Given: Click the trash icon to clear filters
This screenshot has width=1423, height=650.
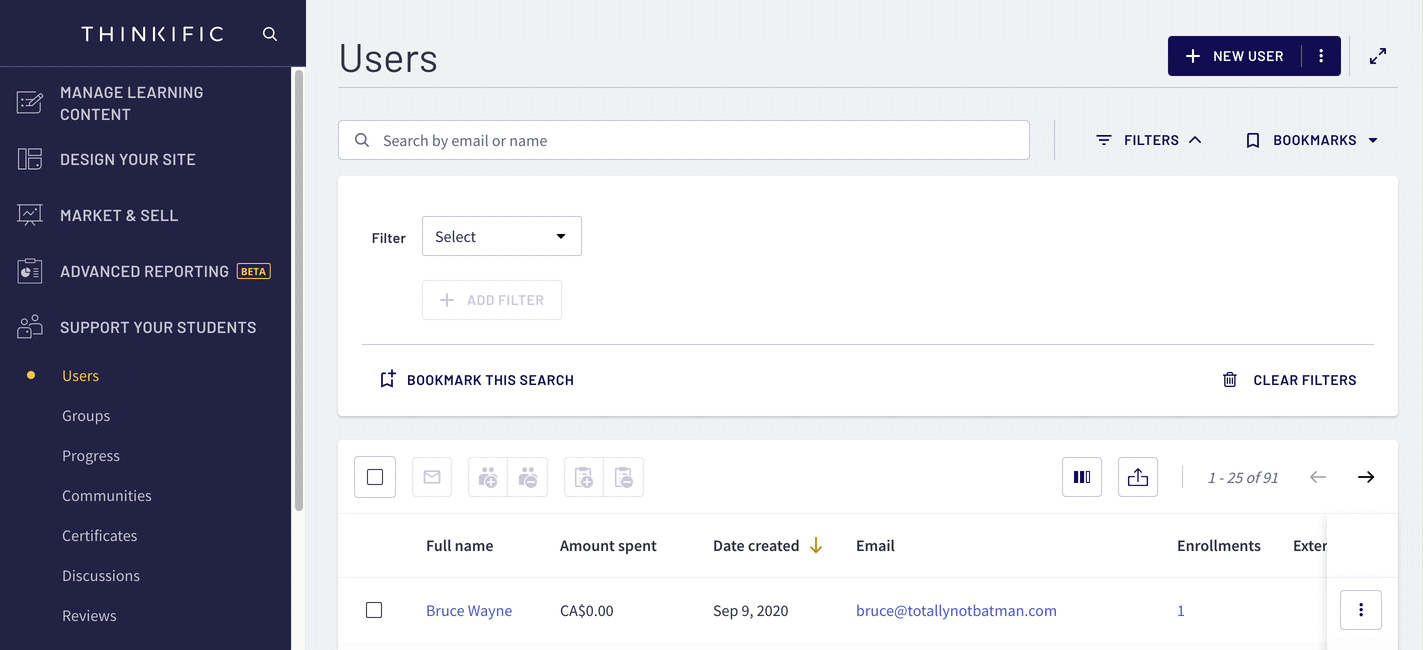Looking at the screenshot, I should pyautogui.click(x=1230, y=380).
